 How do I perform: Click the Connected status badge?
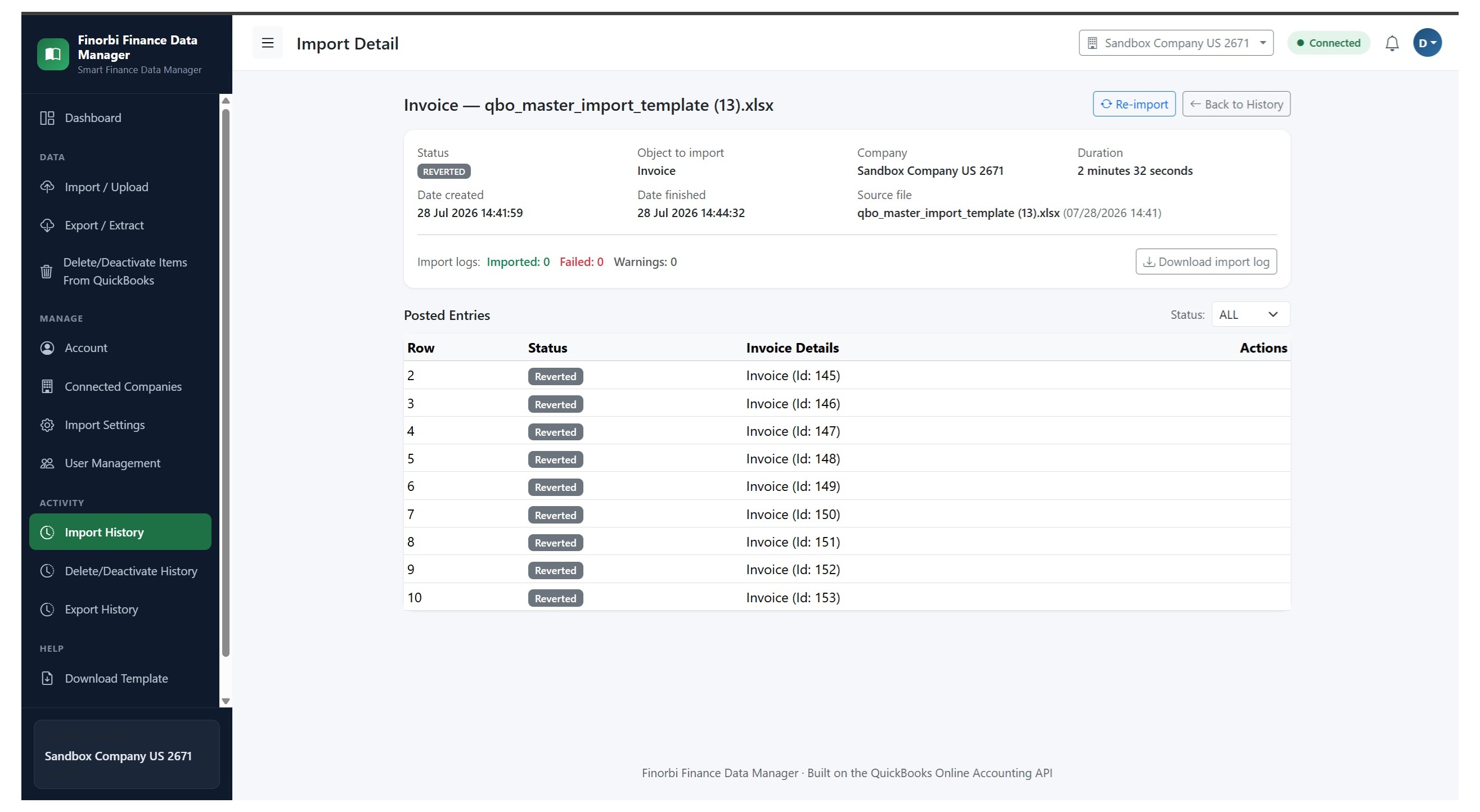(x=1328, y=43)
